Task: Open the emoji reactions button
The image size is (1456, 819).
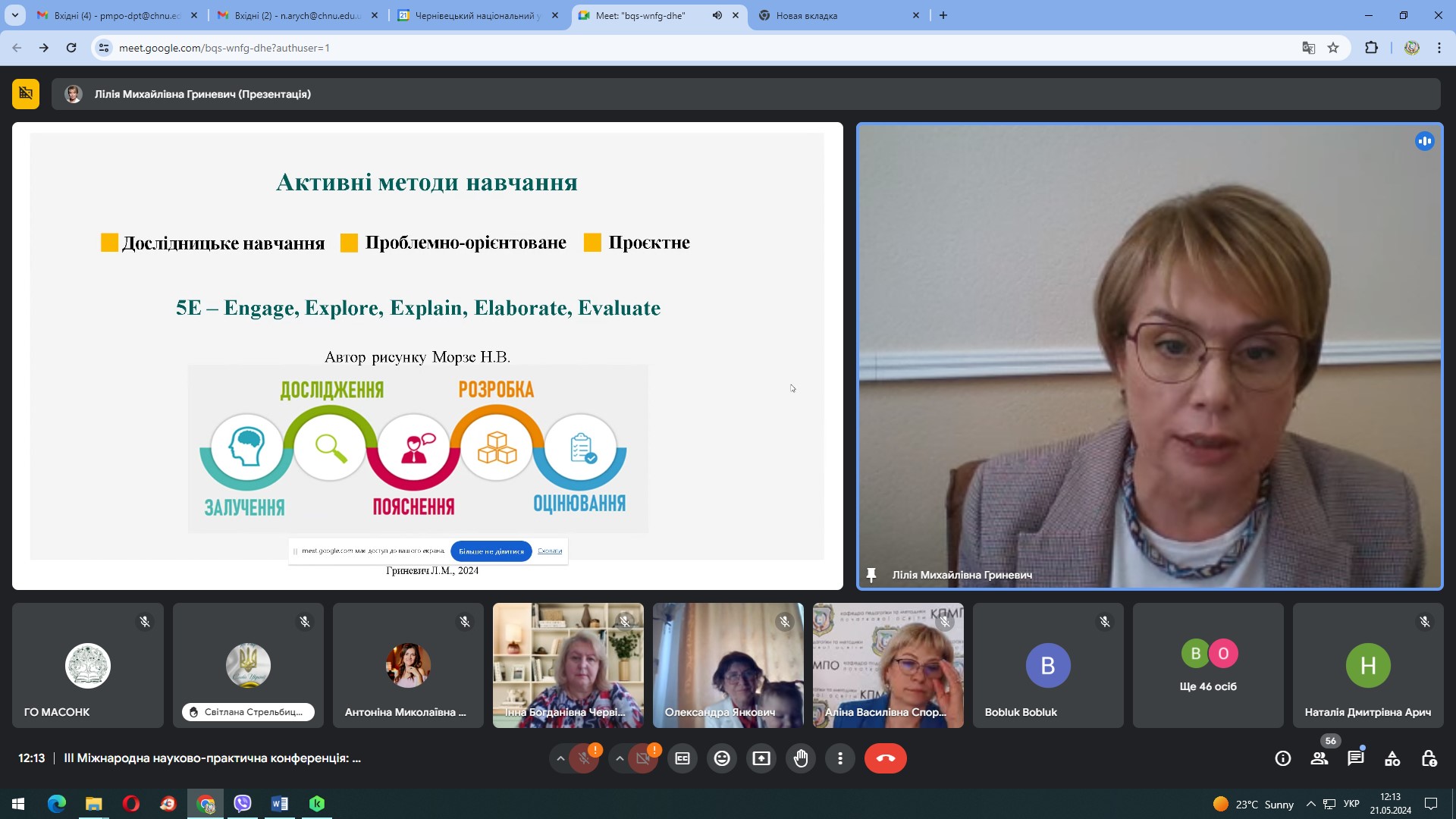Action: (722, 758)
